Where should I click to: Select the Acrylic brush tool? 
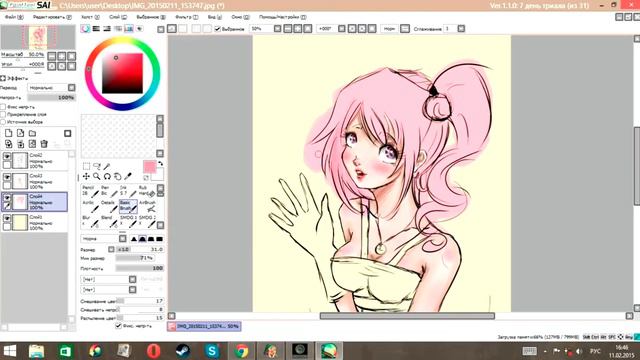coord(91,207)
